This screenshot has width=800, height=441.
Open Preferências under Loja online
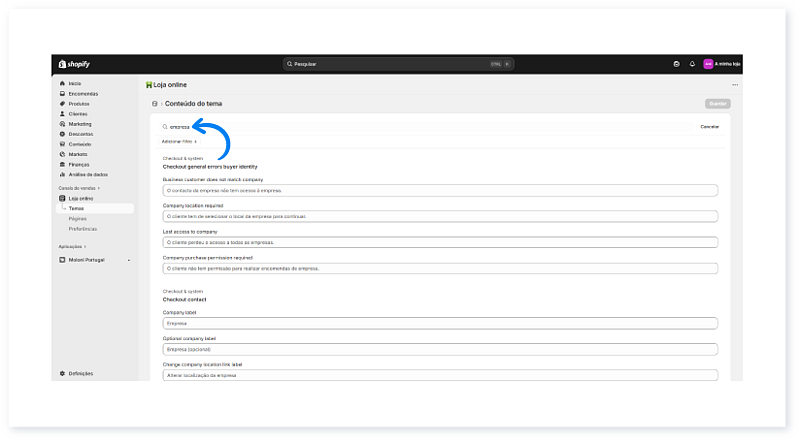pos(82,228)
